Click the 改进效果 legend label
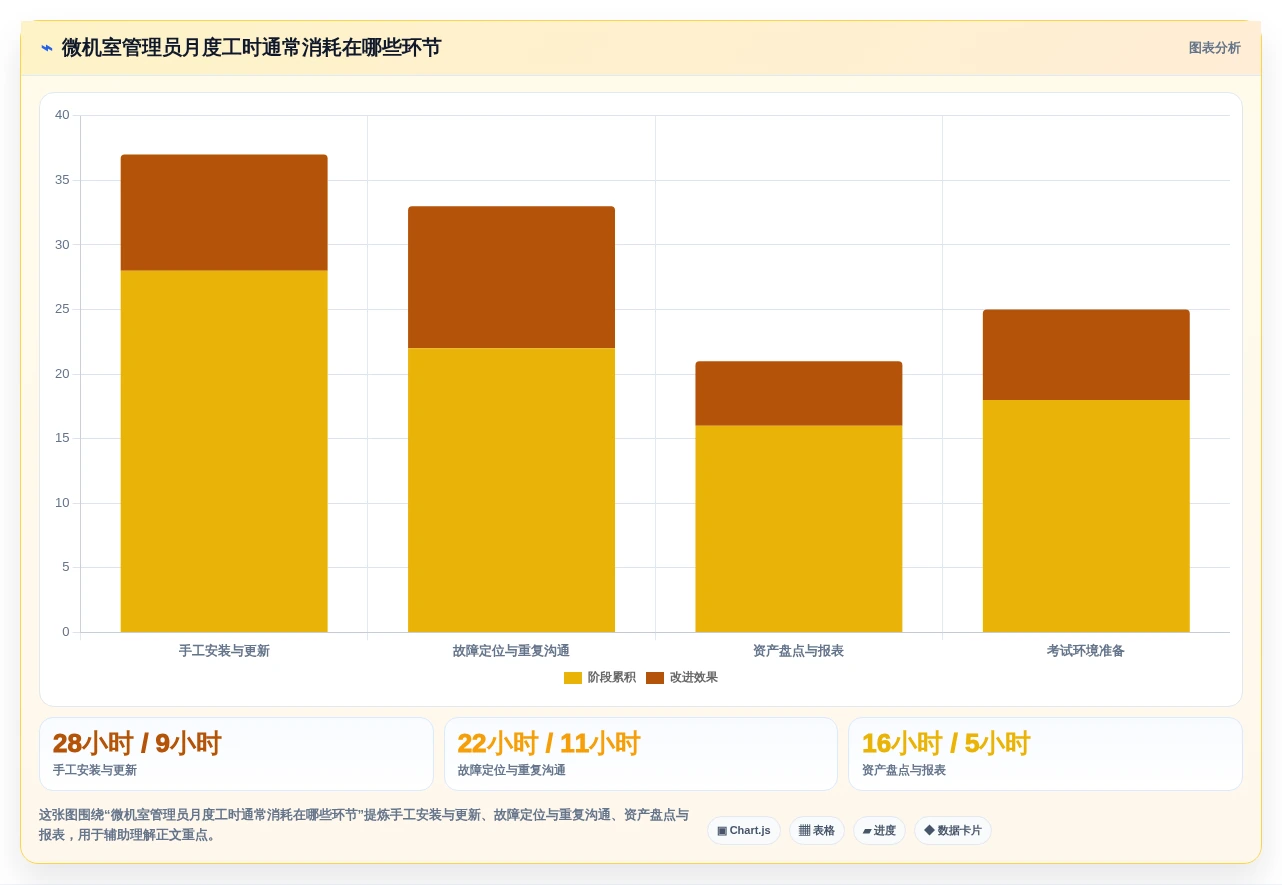 pos(694,678)
